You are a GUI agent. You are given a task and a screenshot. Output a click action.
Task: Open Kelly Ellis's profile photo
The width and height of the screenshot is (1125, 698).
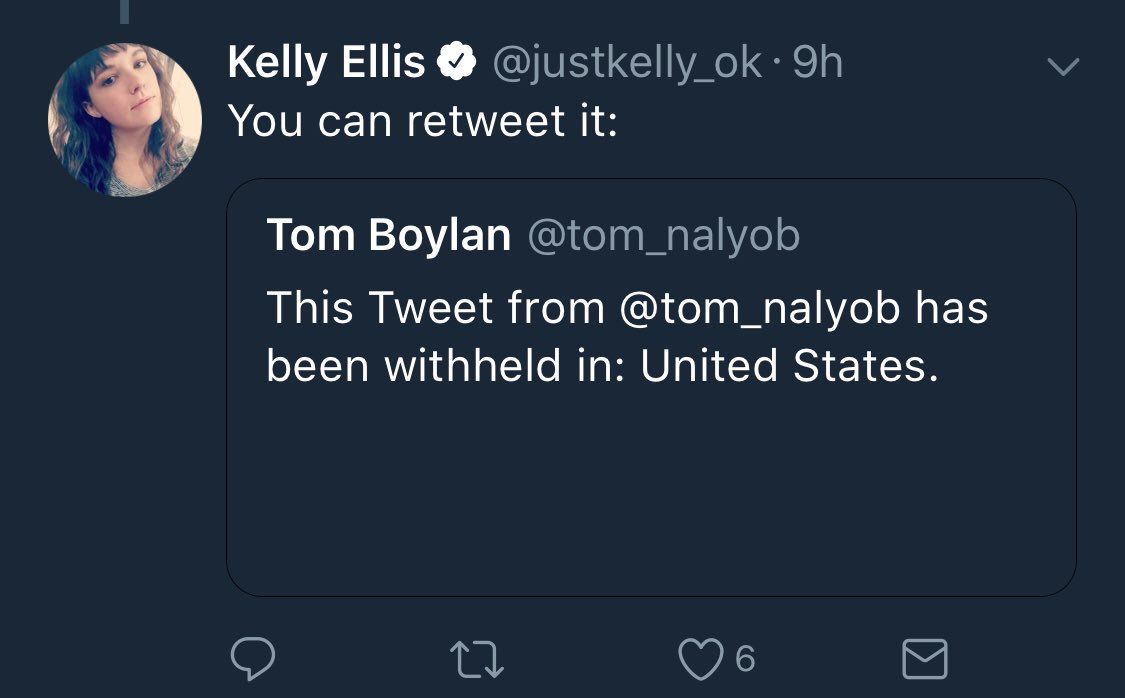click(125, 120)
